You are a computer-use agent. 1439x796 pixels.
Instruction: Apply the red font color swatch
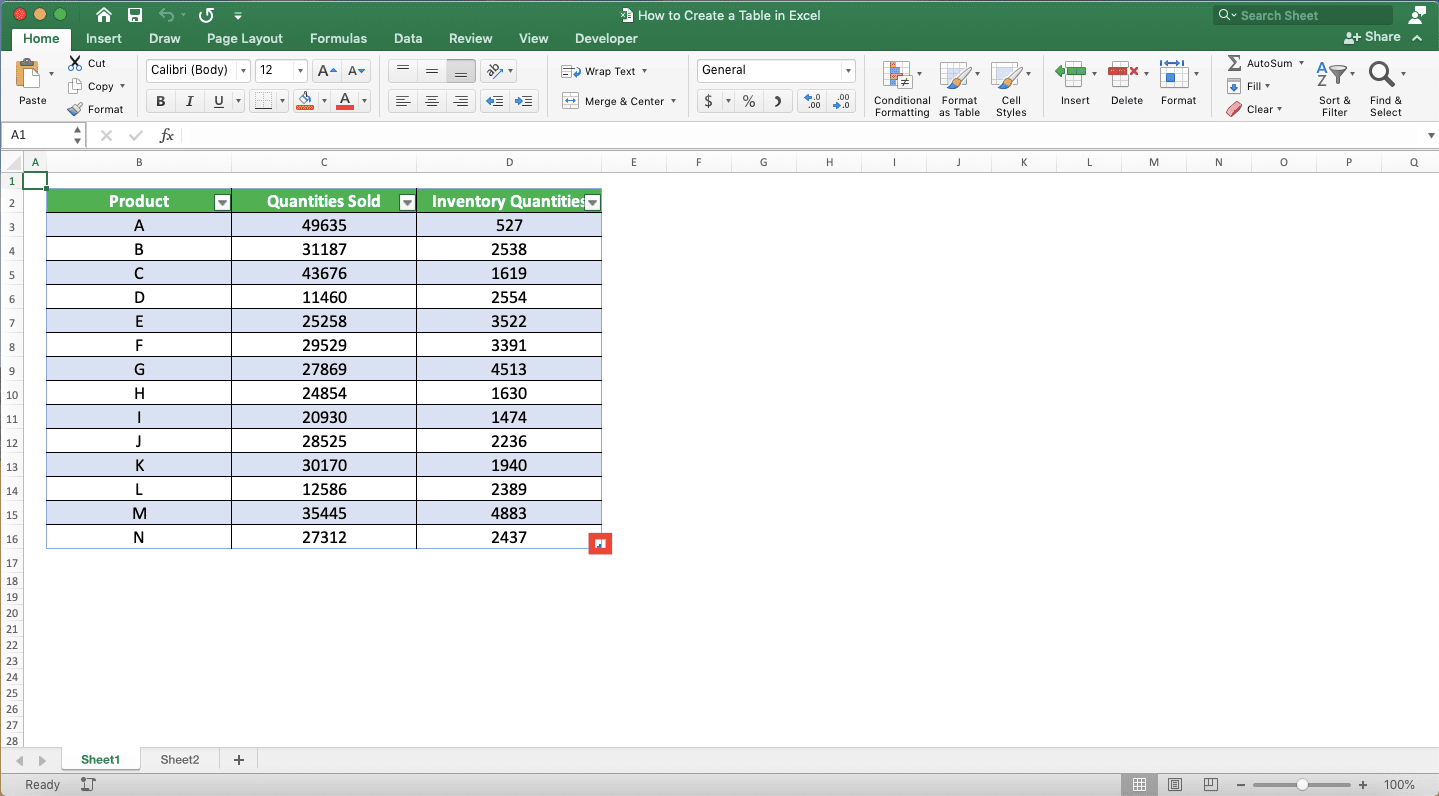tap(345, 101)
